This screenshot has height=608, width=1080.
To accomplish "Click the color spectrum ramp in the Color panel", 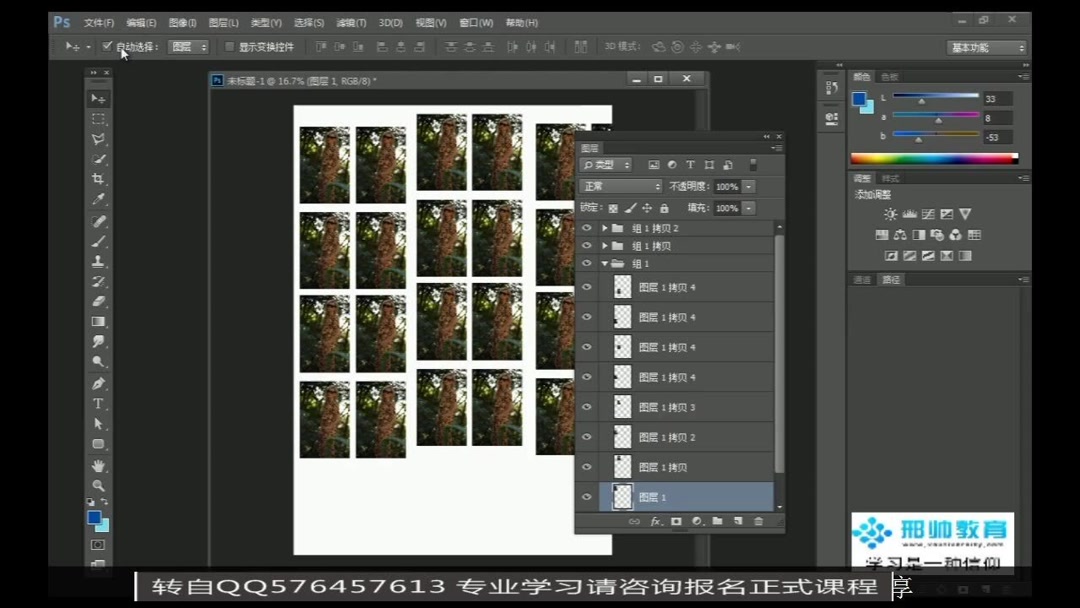I will [935, 156].
